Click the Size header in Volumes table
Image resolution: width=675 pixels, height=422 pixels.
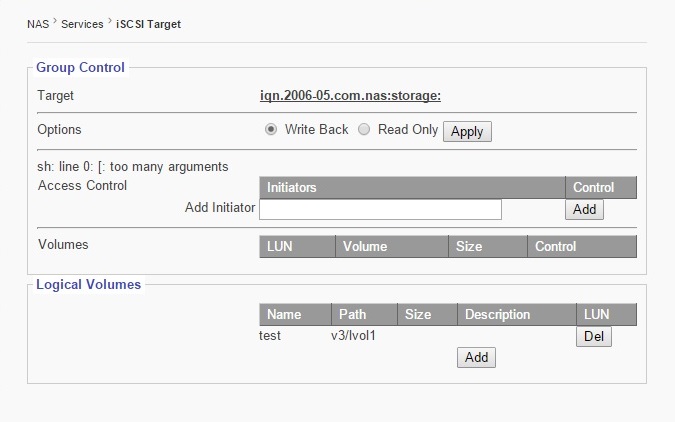click(469, 246)
